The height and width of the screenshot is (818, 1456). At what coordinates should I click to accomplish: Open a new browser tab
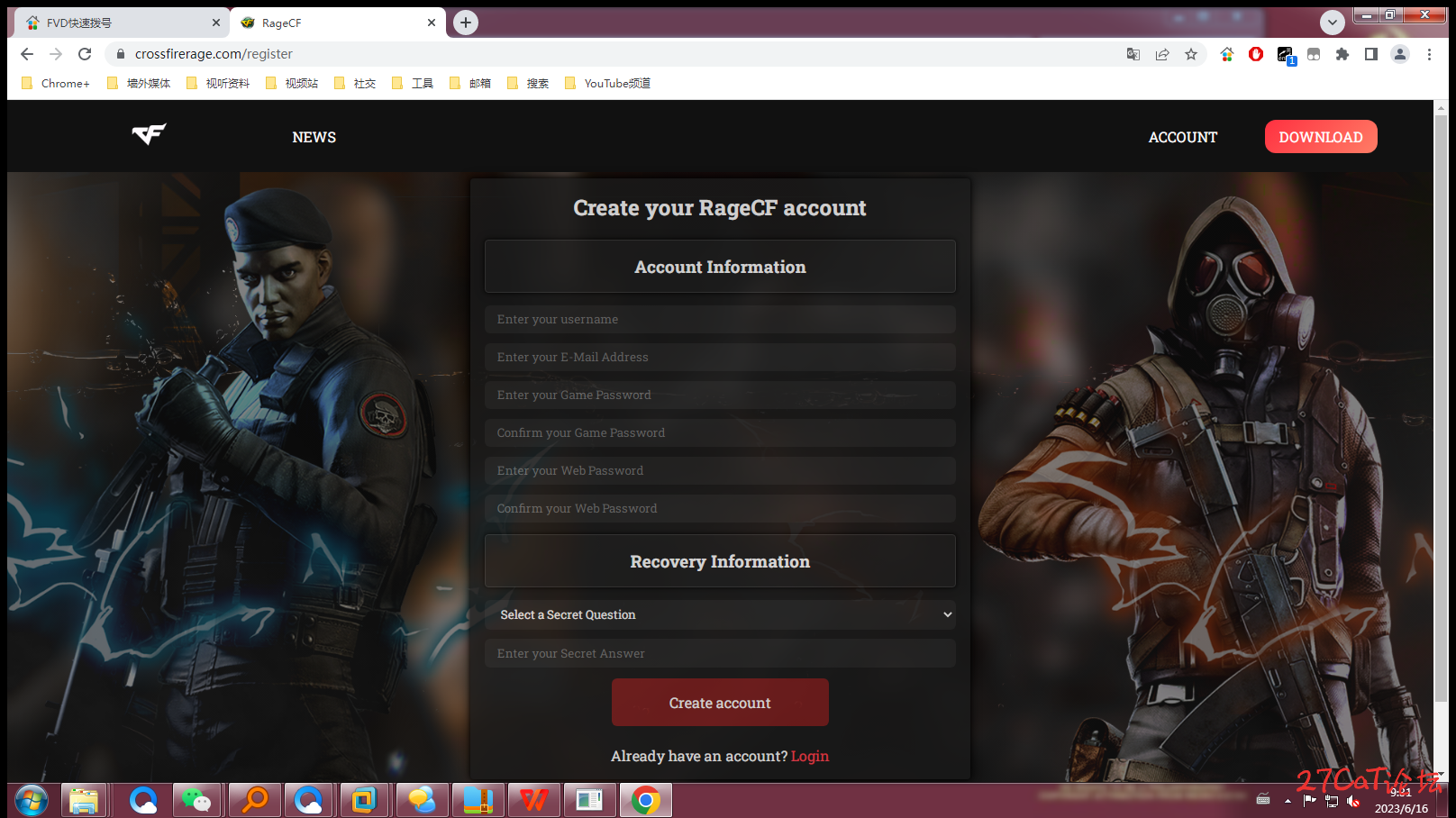point(465,23)
